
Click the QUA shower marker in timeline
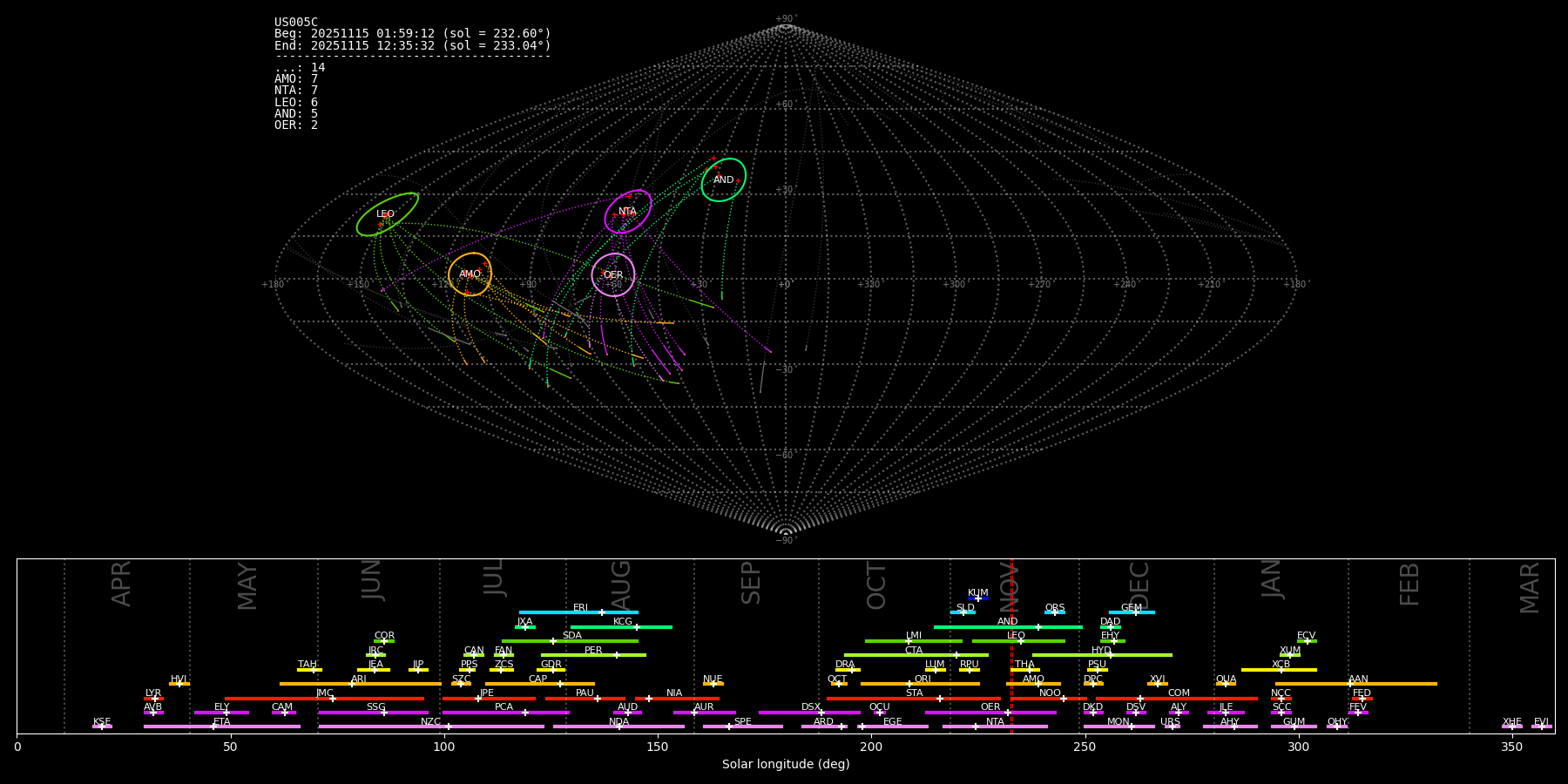click(x=1226, y=684)
